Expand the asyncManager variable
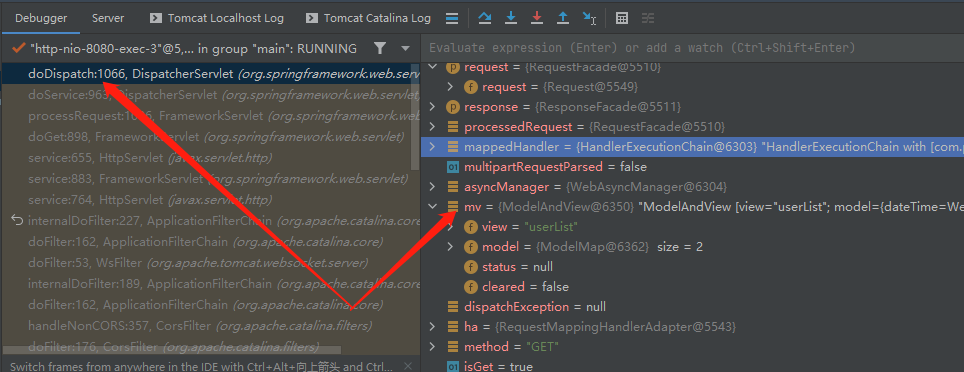Viewport: 964px width, 372px height. 433,186
